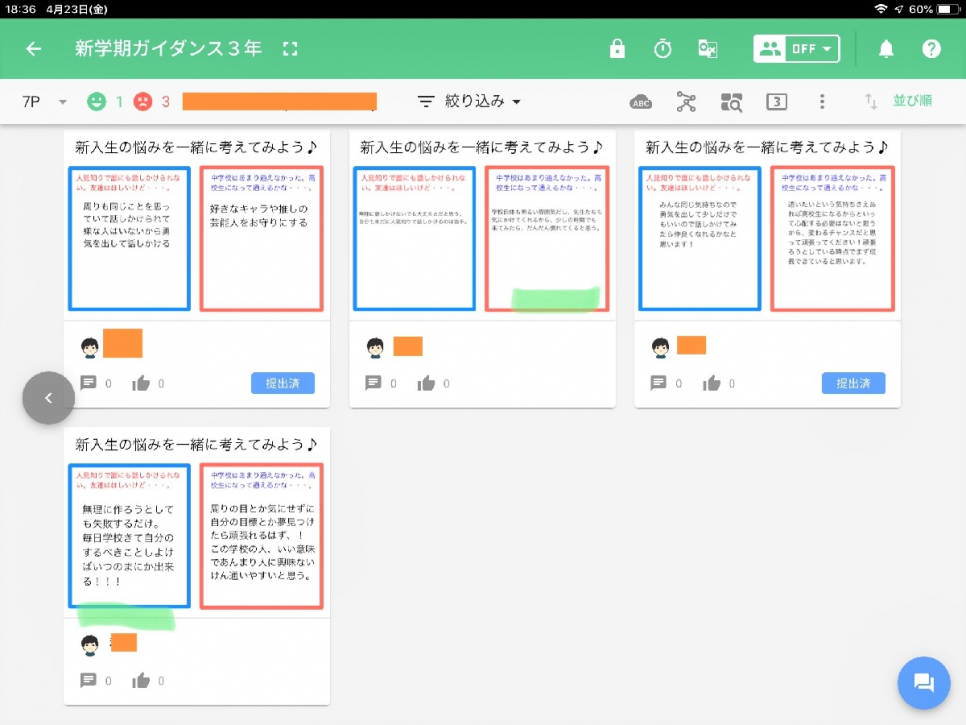Open the three-dot more options menu
Viewport: 966px width, 725px height.
tap(822, 101)
